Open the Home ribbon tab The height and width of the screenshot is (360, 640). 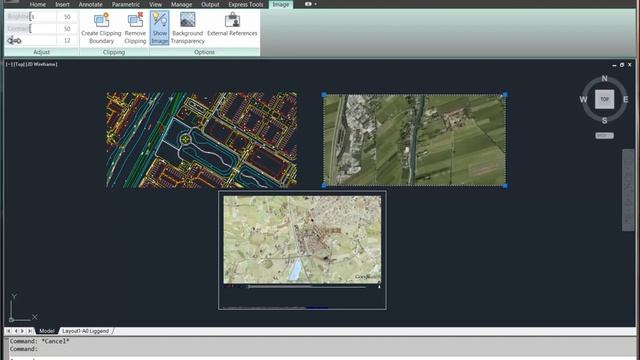[x=38, y=4]
